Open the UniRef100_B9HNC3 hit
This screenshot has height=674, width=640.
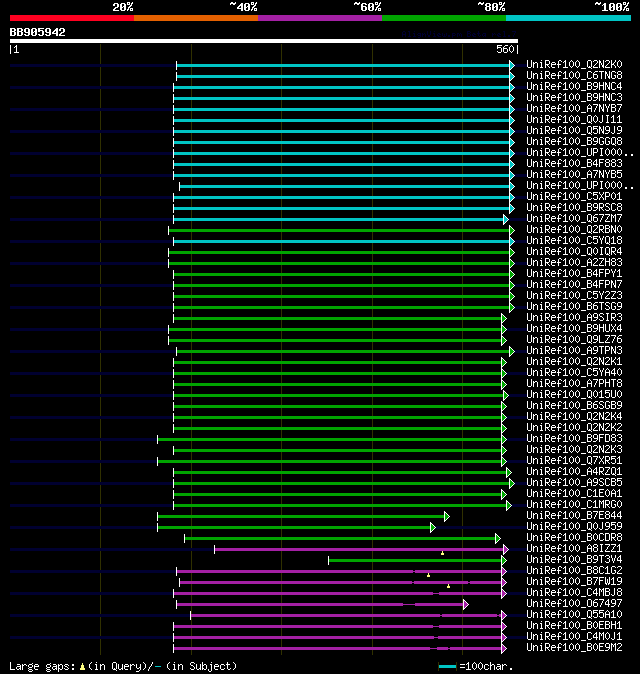tap(574, 98)
